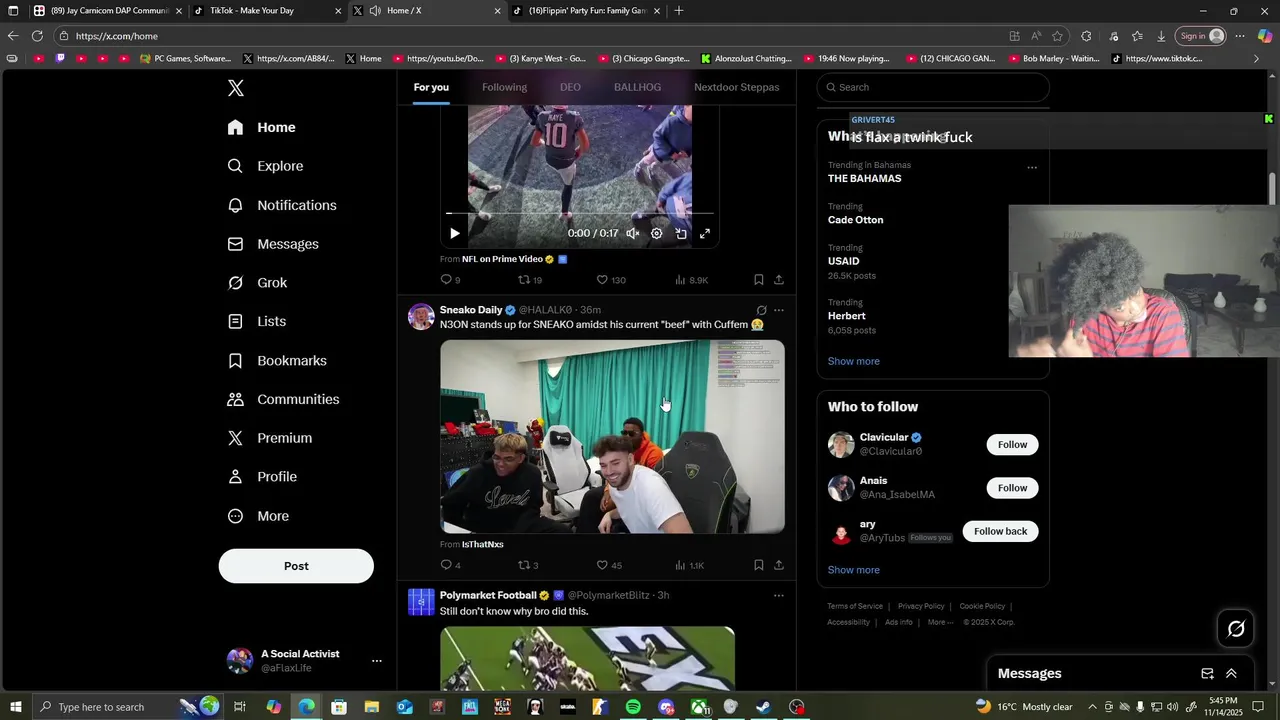Reply to the Sneako Daily post
The width and height of the screenshot is (1280, 720).
click(x=450, y=565)
